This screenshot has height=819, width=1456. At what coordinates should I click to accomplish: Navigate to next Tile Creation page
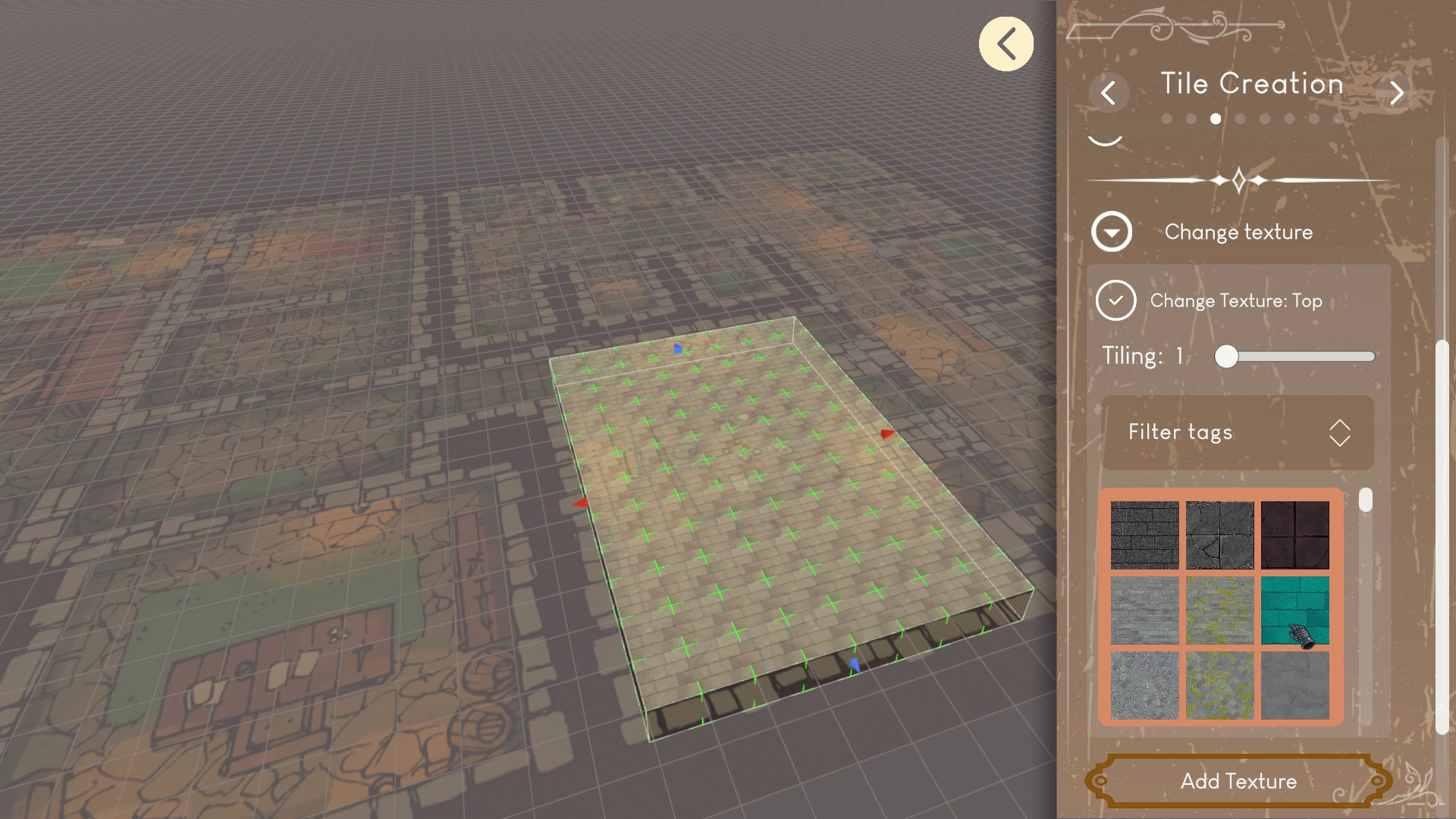[x=1398, y=93]
